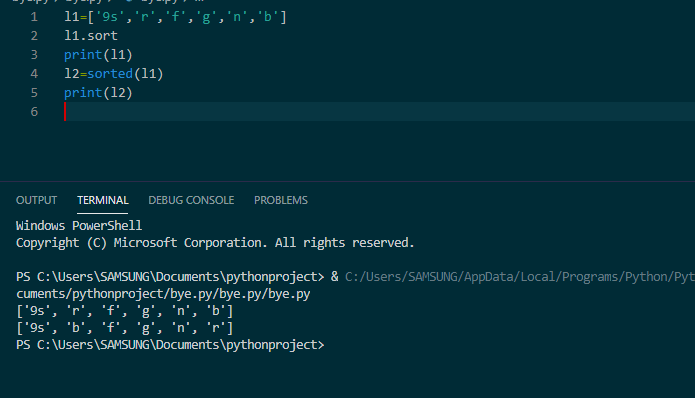Click on the 'print(l2)' statement
The height and width of the screenshot is (398, 695).
pyautogui.click(x=98, y=93)
